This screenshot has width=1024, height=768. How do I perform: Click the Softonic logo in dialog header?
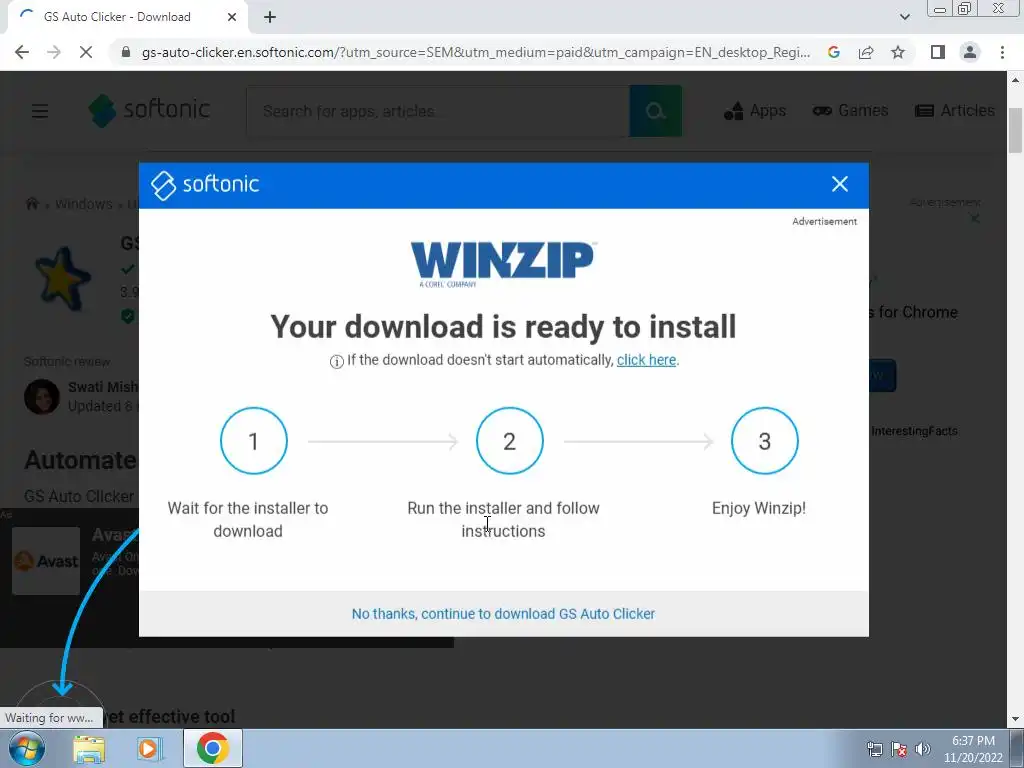(205, 185)
